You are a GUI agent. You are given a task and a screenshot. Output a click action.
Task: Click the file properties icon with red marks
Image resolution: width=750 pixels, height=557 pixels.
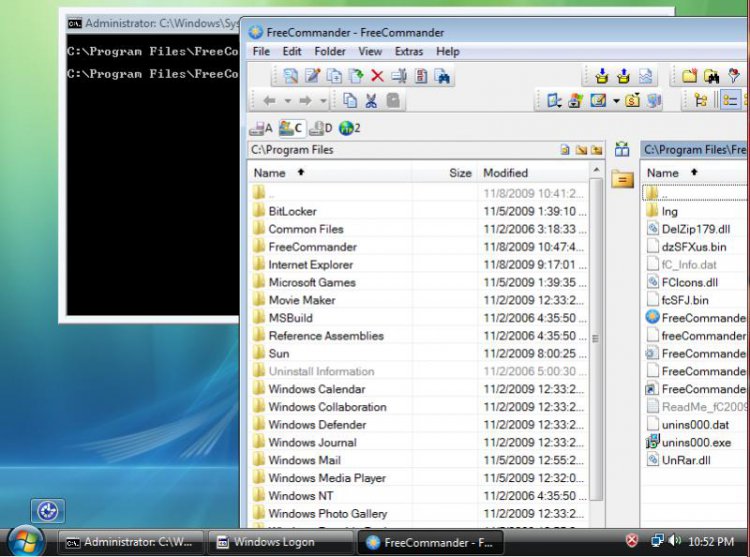[421, 76]
